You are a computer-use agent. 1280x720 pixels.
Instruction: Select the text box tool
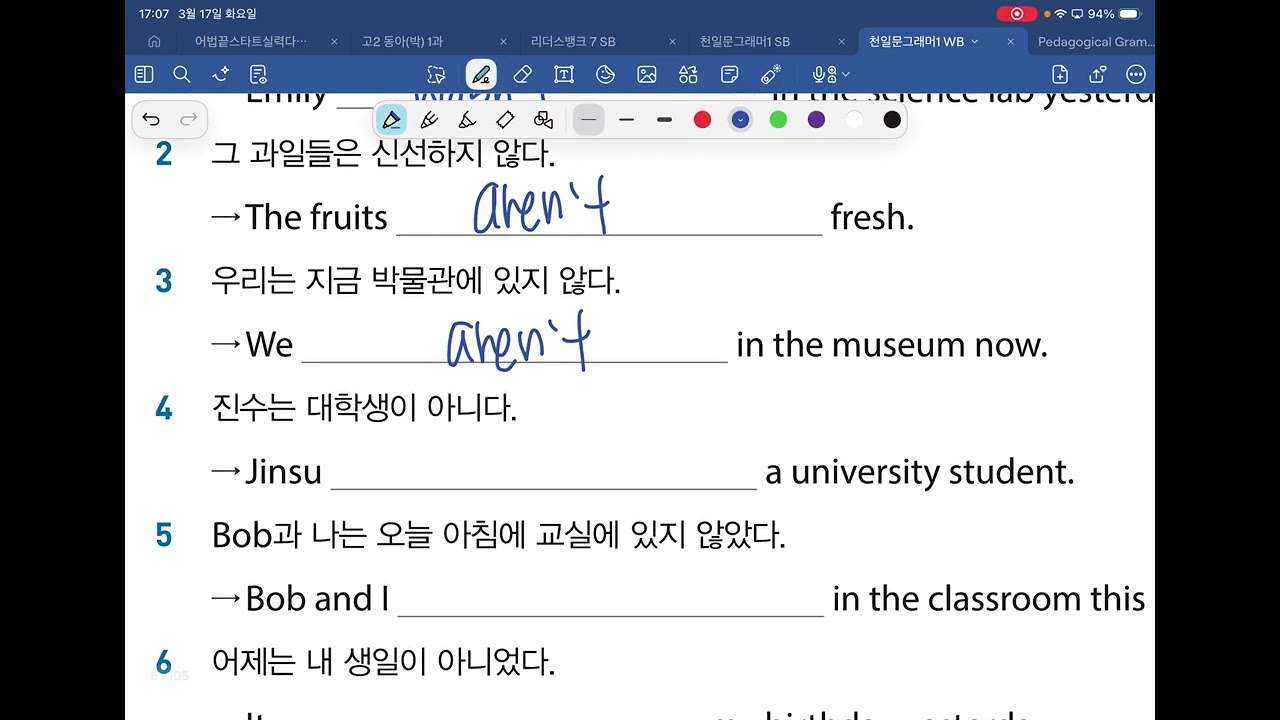[x=563, y=74]
